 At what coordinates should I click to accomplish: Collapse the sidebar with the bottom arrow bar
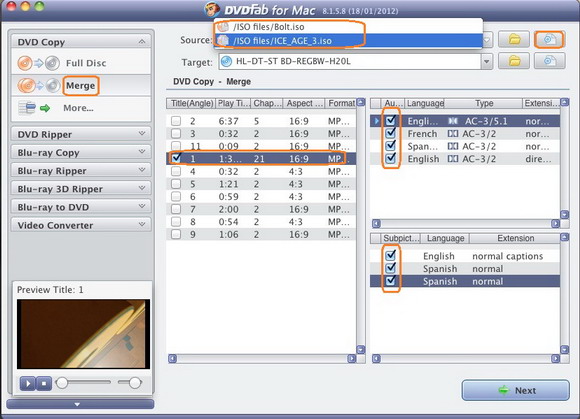tap(80, 404)
